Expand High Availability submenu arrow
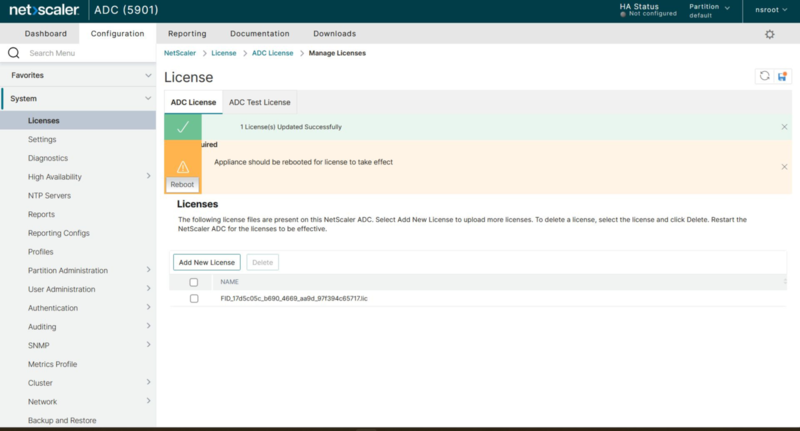Viewport: 800px width, 431px height. [148, 176]
